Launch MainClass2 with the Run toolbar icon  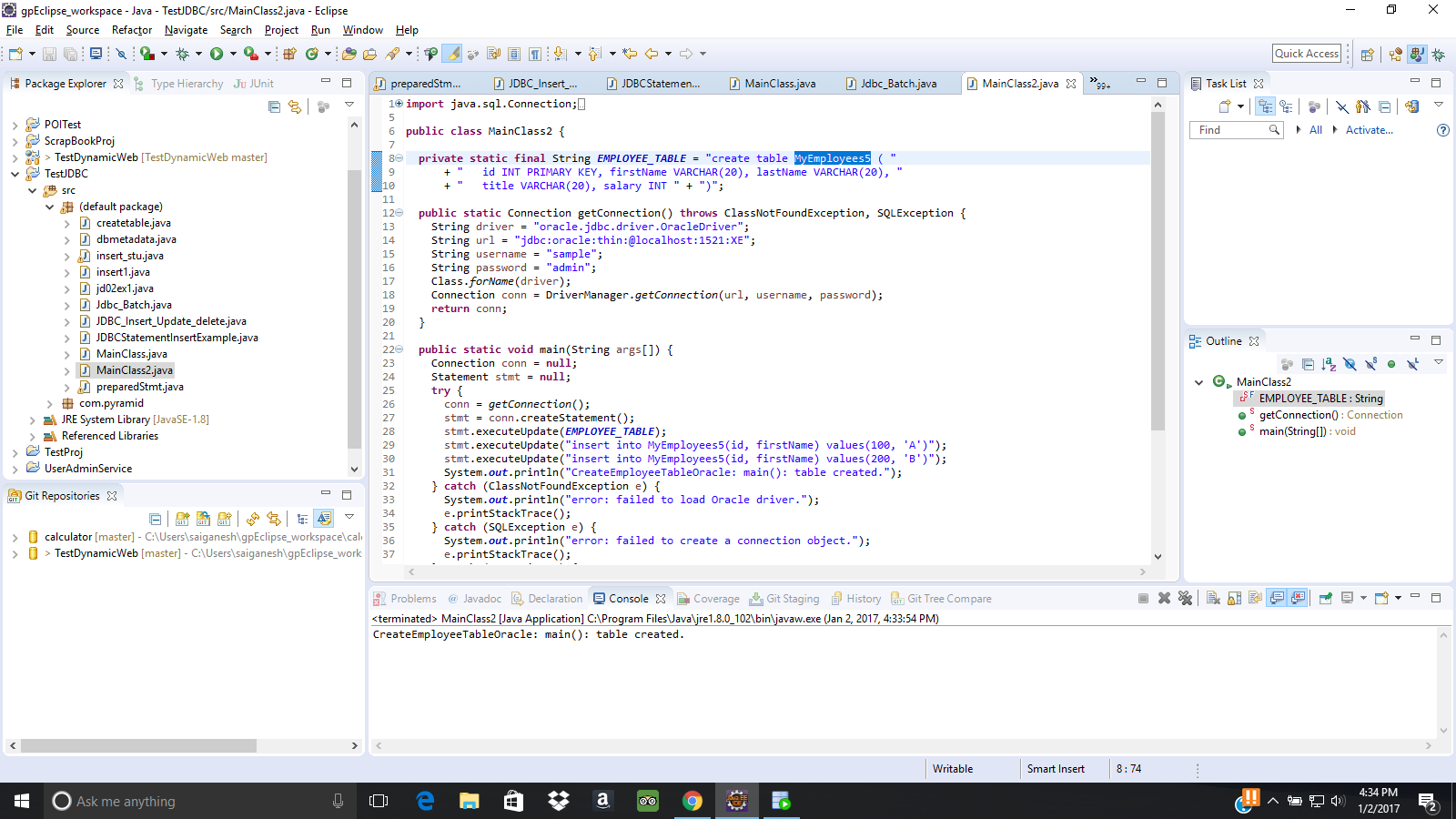coord(217,54)
